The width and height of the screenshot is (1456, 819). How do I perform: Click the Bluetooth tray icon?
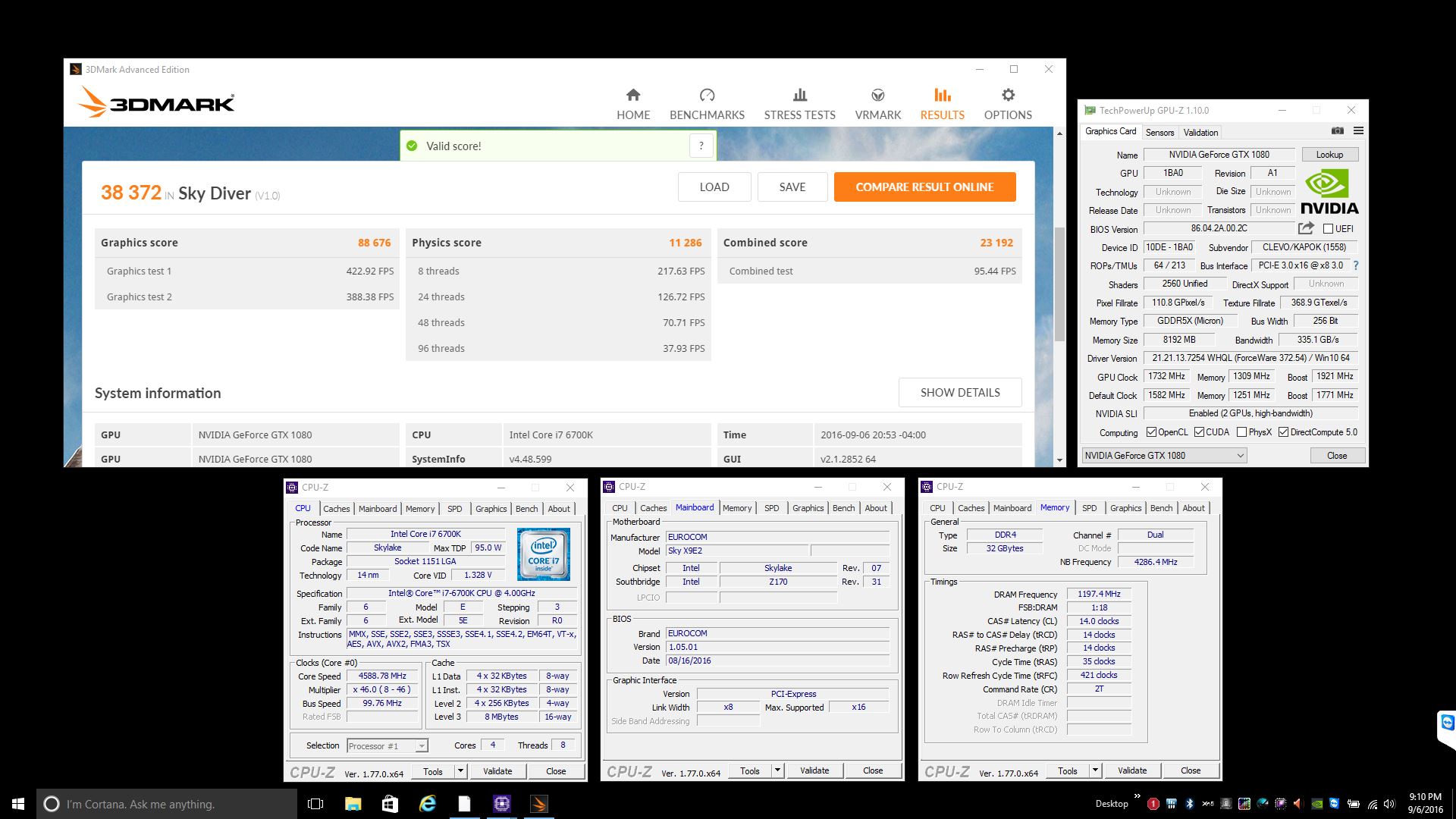(x=1189, y=804)
